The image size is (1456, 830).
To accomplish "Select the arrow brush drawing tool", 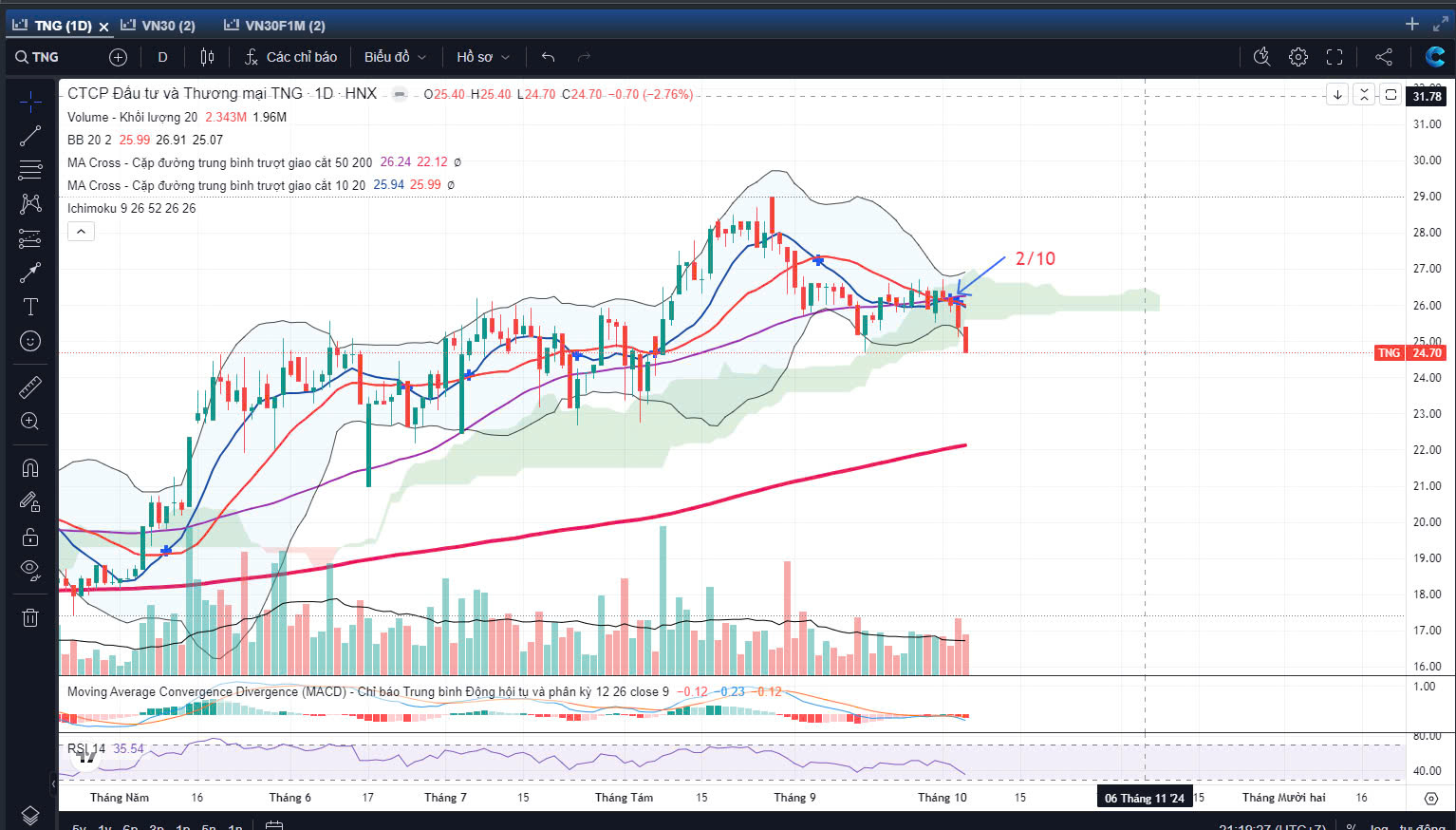I will [30, 273].
